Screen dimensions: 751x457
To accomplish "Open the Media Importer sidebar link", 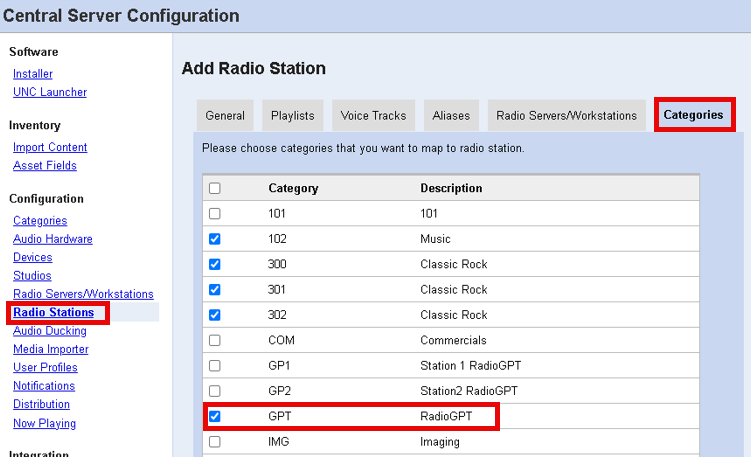I will click(x=51, y=349).
